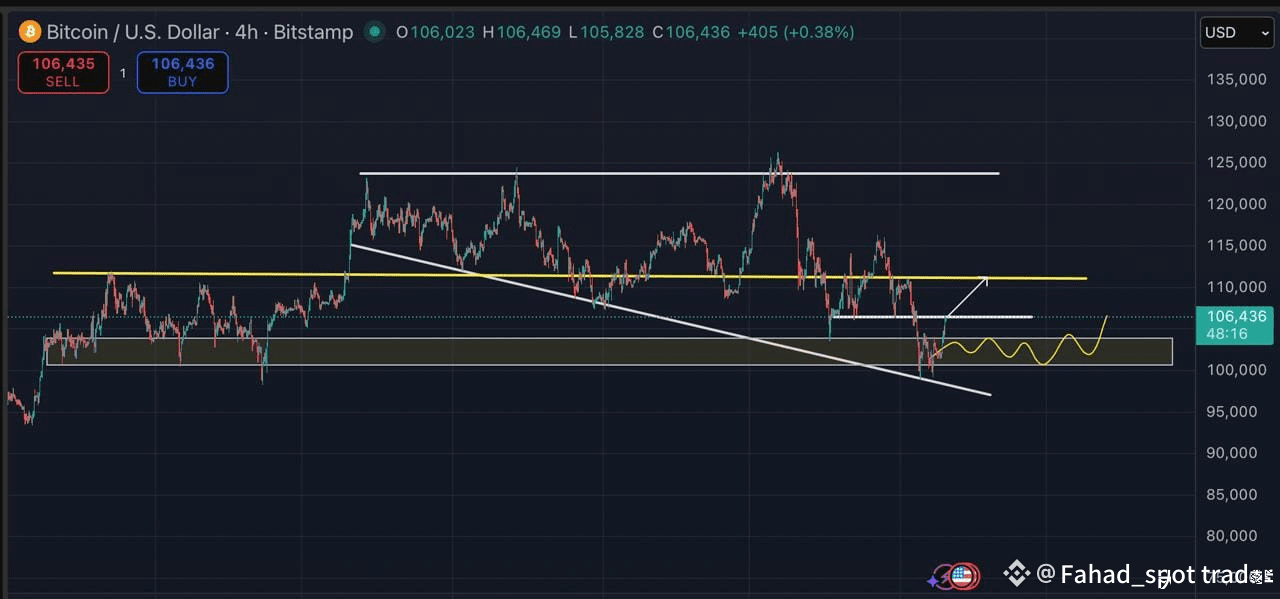Image resolution: width=1280 pixels, height=599 pixels.
Task: Click the 90,000 price axis label
Action: pos(1232,453)
